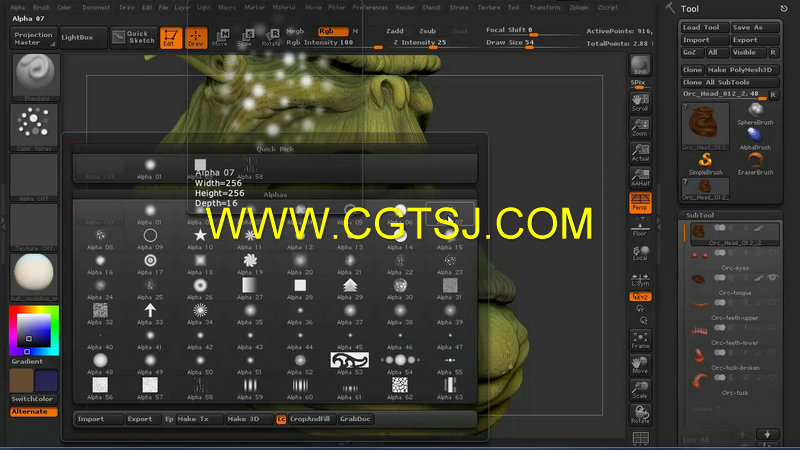Select the AlphaBrush tool icon

coord(755,139)
